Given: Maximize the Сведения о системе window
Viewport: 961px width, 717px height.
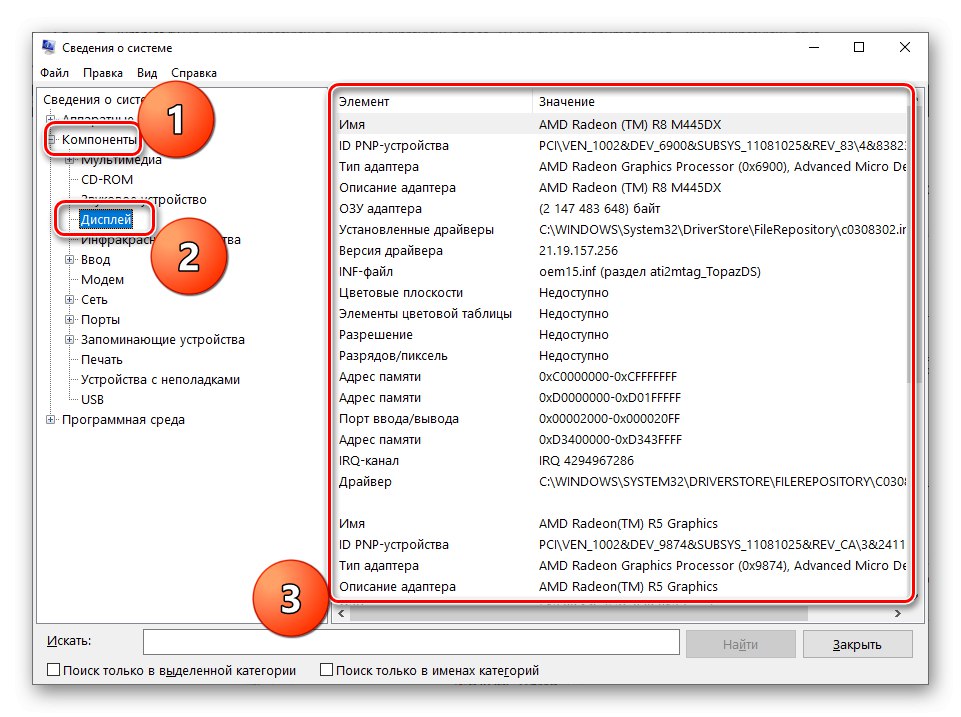Looking at the screenshot, I should 859,47.
